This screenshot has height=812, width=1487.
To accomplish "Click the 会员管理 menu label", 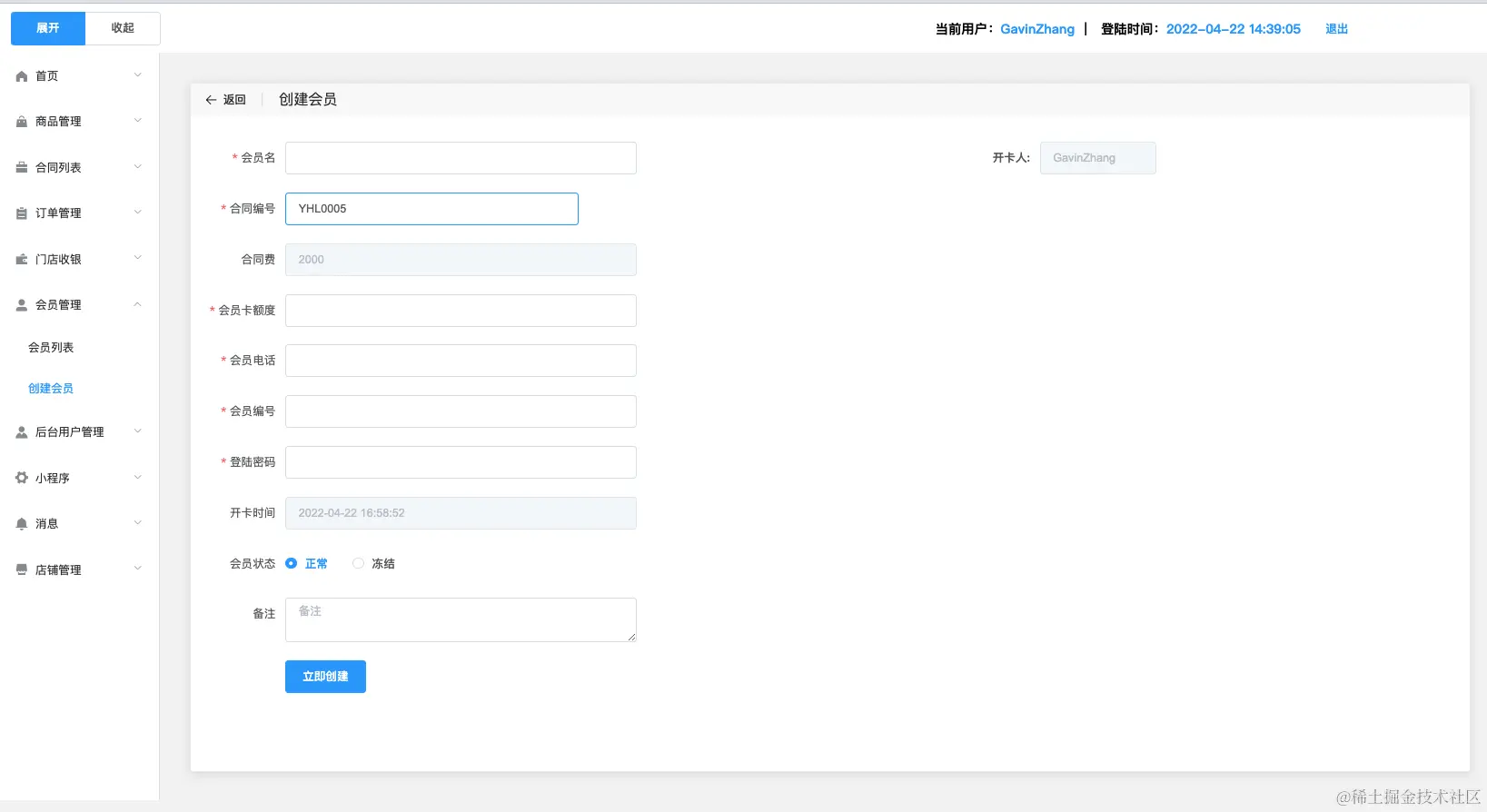I will point(58,305).
